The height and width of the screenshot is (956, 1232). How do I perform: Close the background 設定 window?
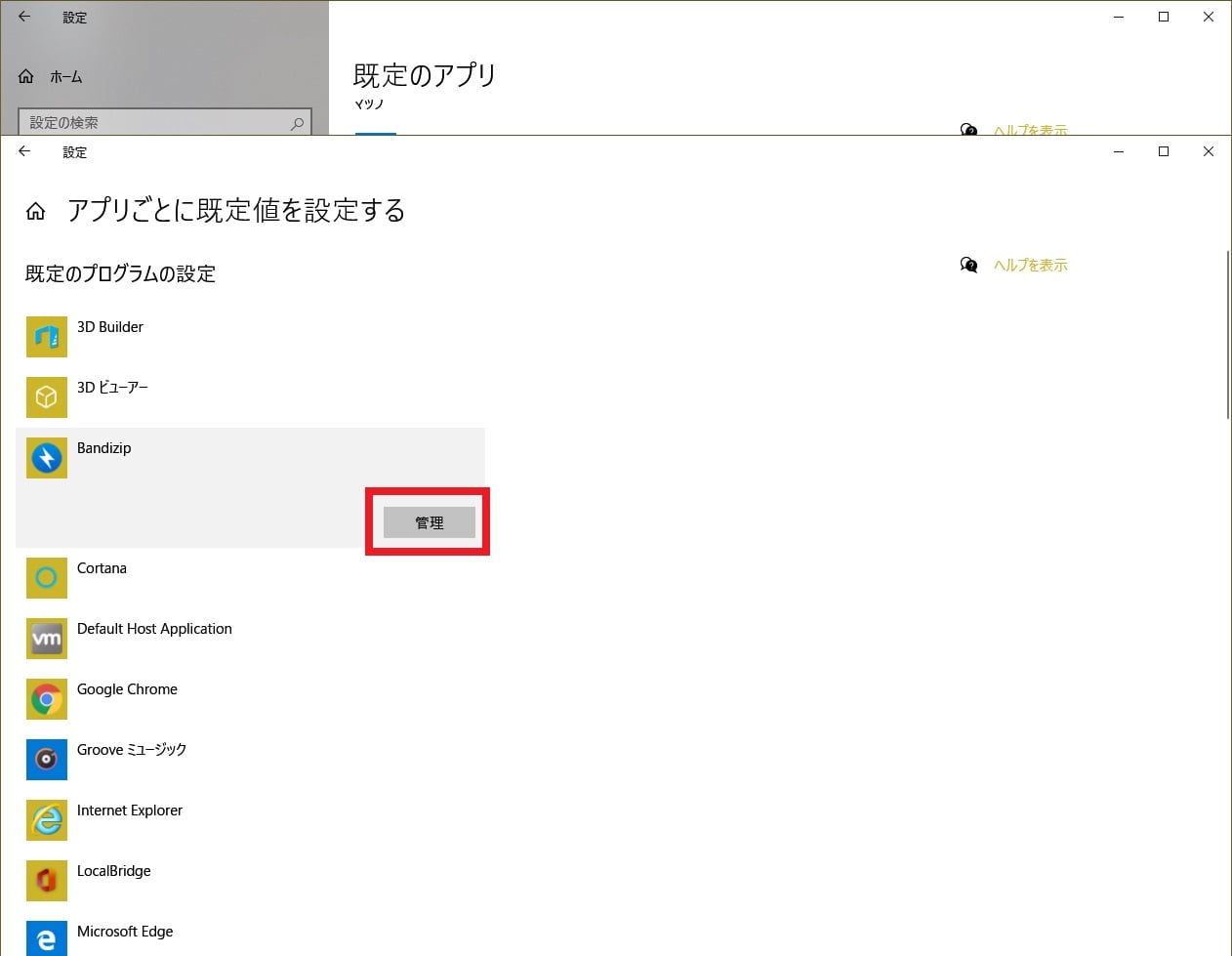1209,17
